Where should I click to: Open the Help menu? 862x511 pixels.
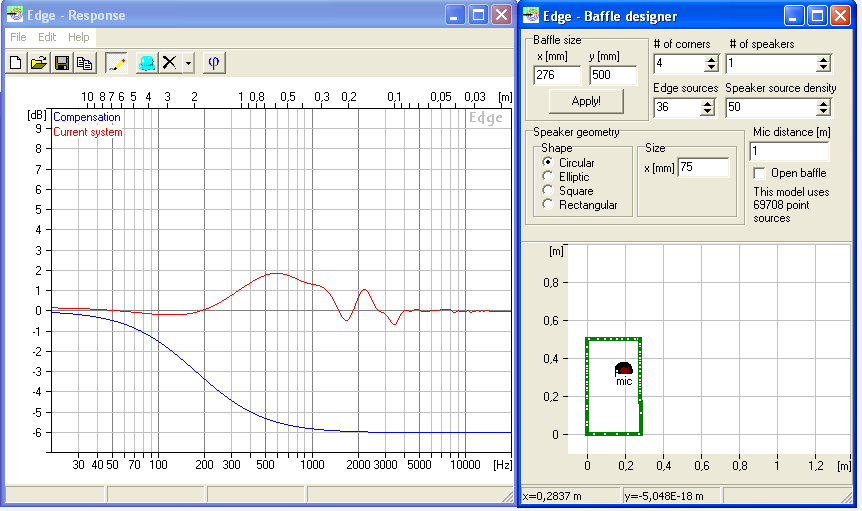click(79, 37)
